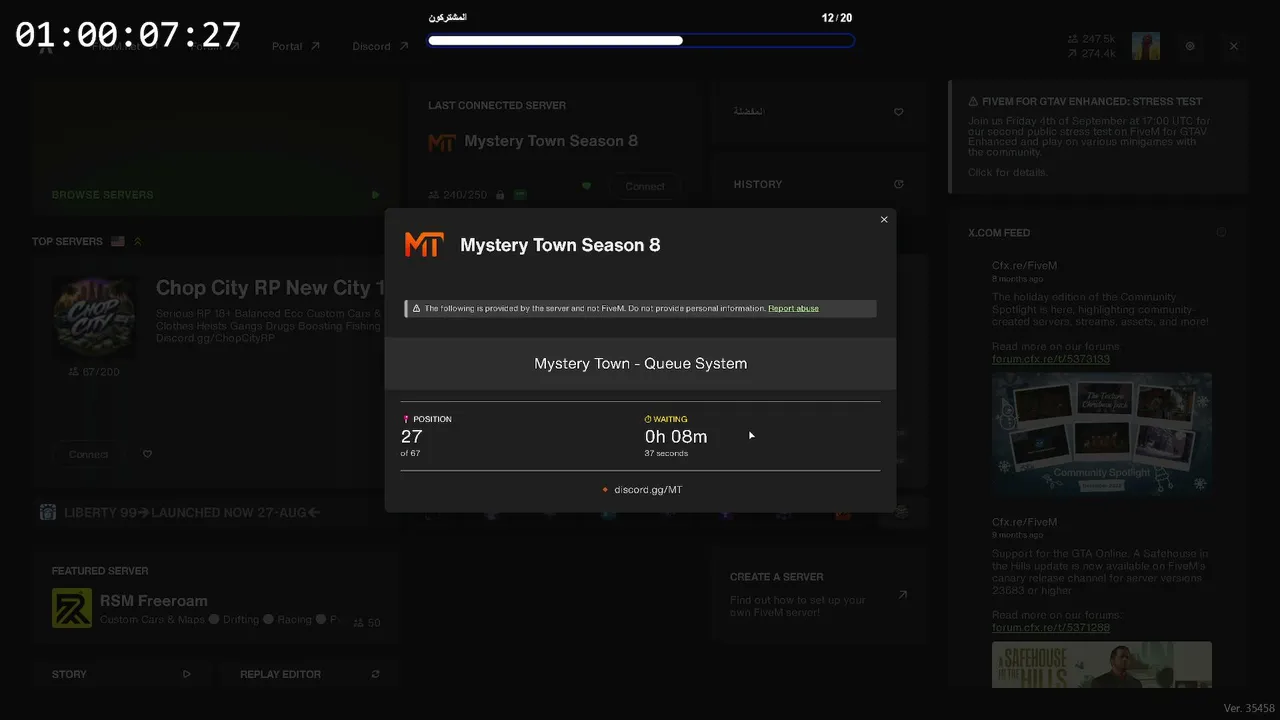
Task: Click the icon beside the Liberty 99 banner
Action: click(48, 512)
